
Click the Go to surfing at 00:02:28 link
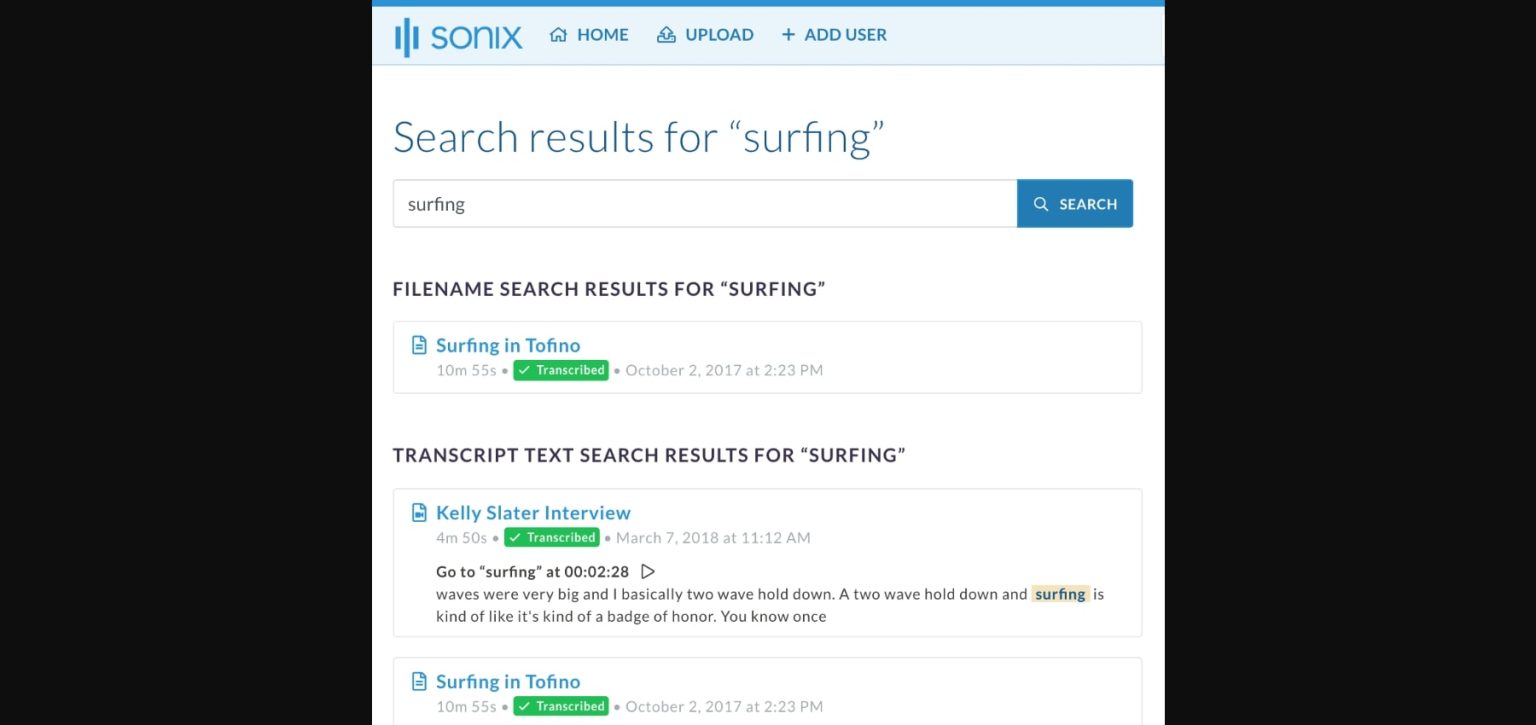coord(533,571)
